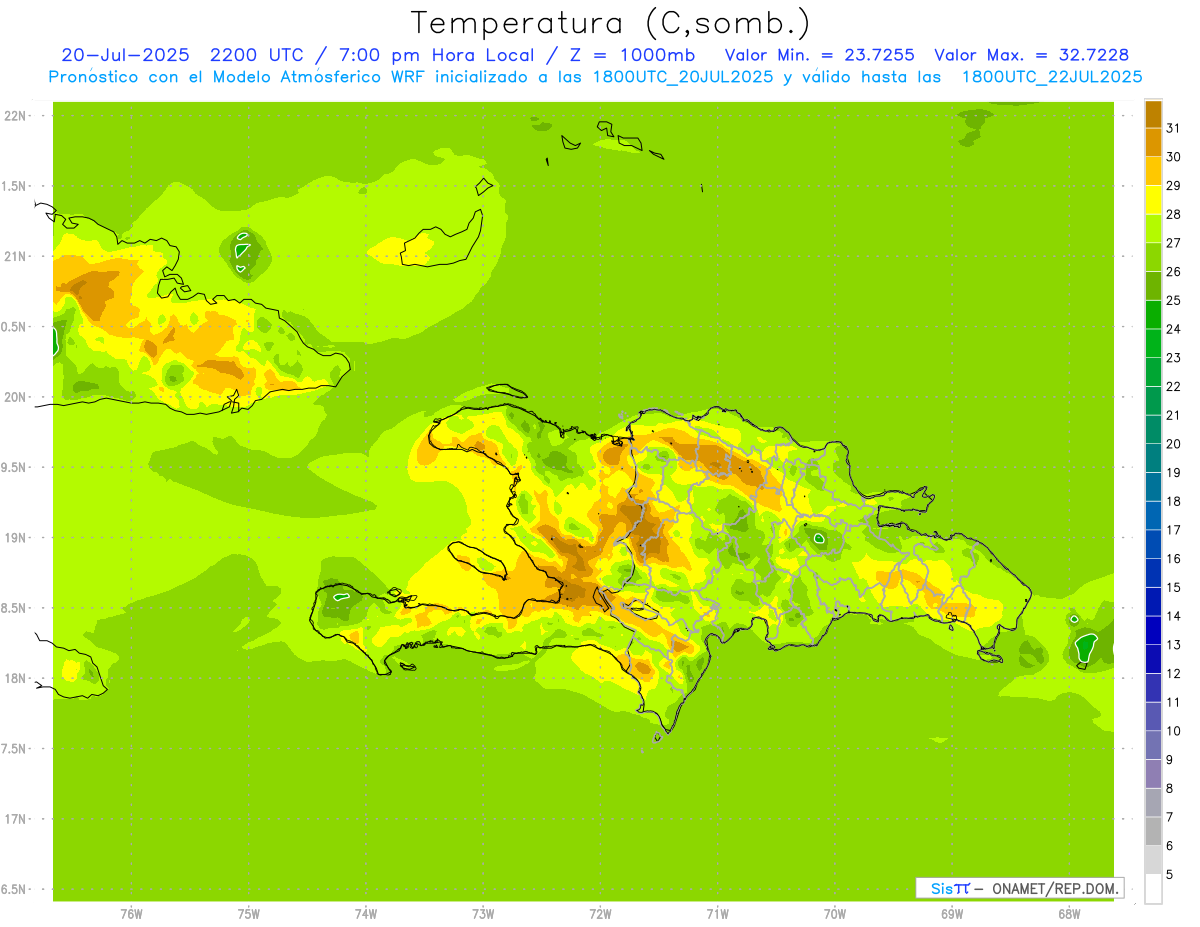Click the '68W' longitude label
Screen dimensions: 1200x927
pos(1069,914)
